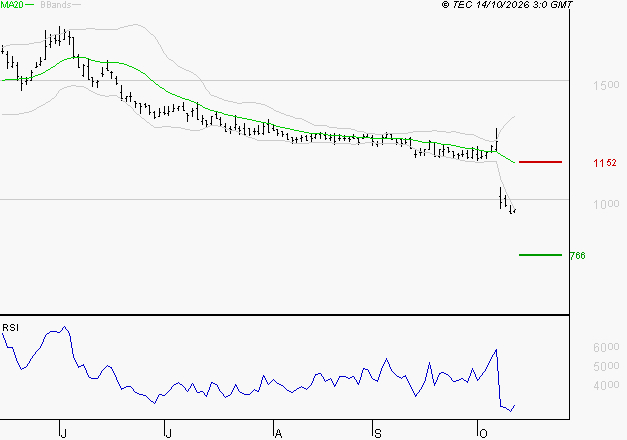
Task: Click the first J month label
Action: pyautogui.click(x=64, y=433)
